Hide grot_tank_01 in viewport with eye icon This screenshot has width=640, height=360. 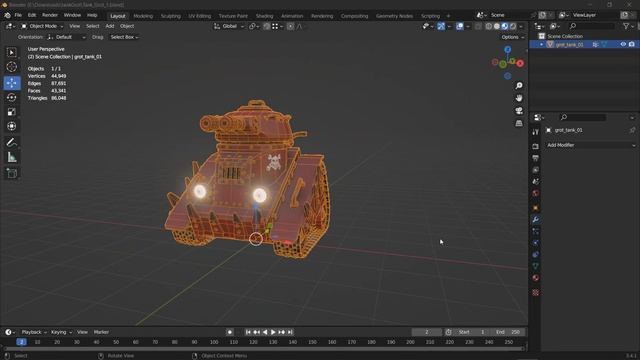(623, 44)
